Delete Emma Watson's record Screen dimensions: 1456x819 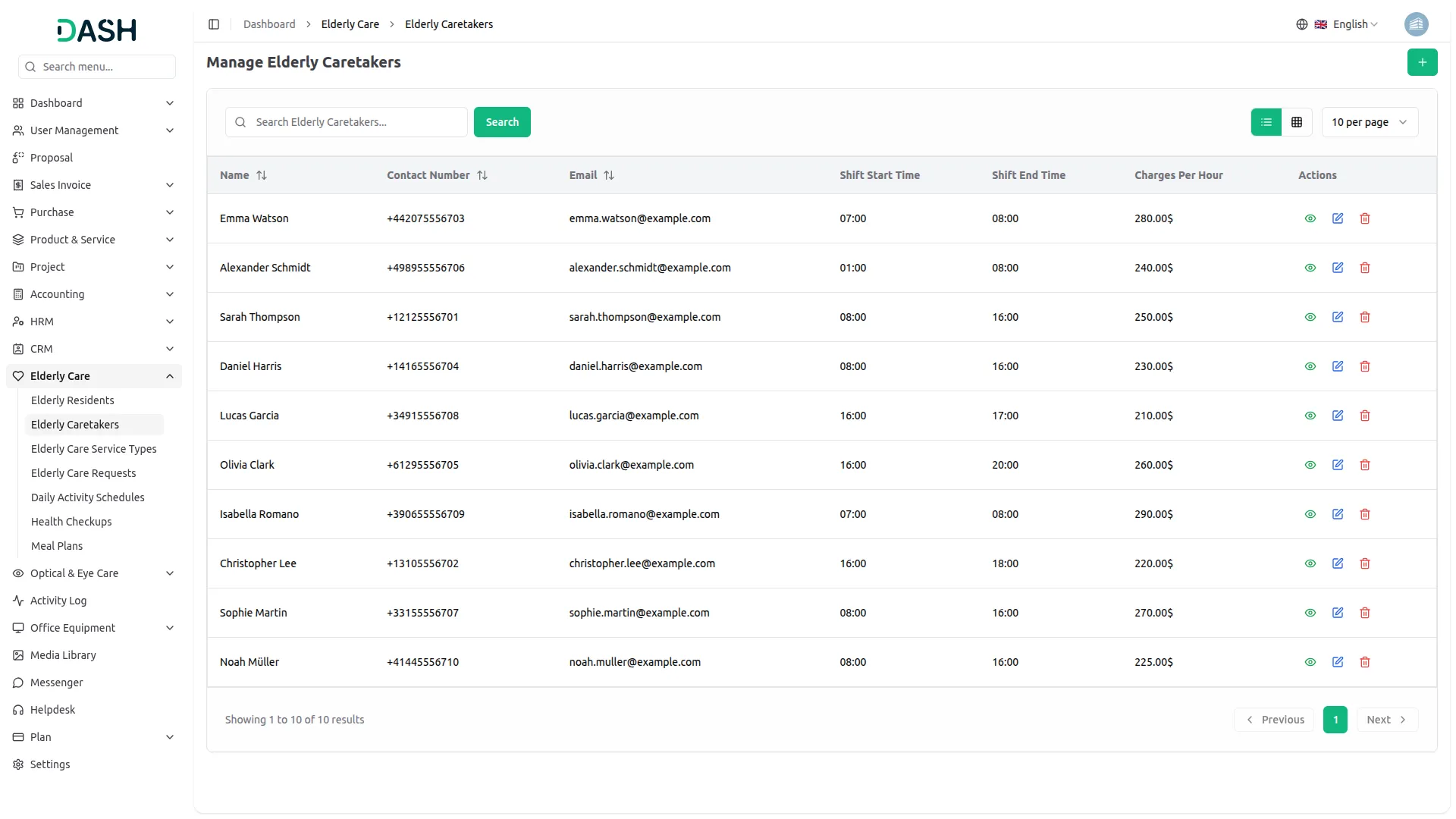1365,218
